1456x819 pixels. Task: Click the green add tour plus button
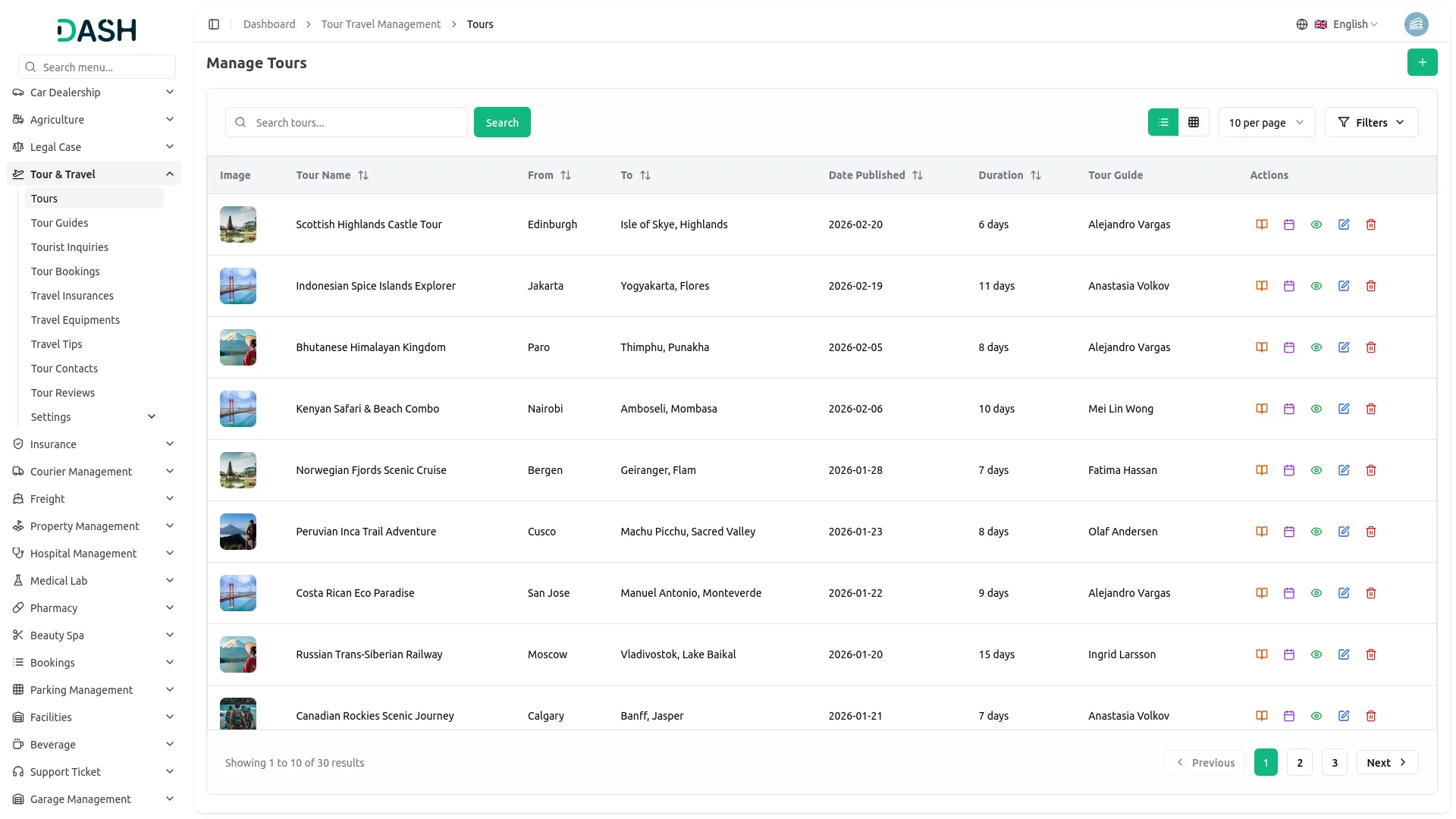[1422, 62]
